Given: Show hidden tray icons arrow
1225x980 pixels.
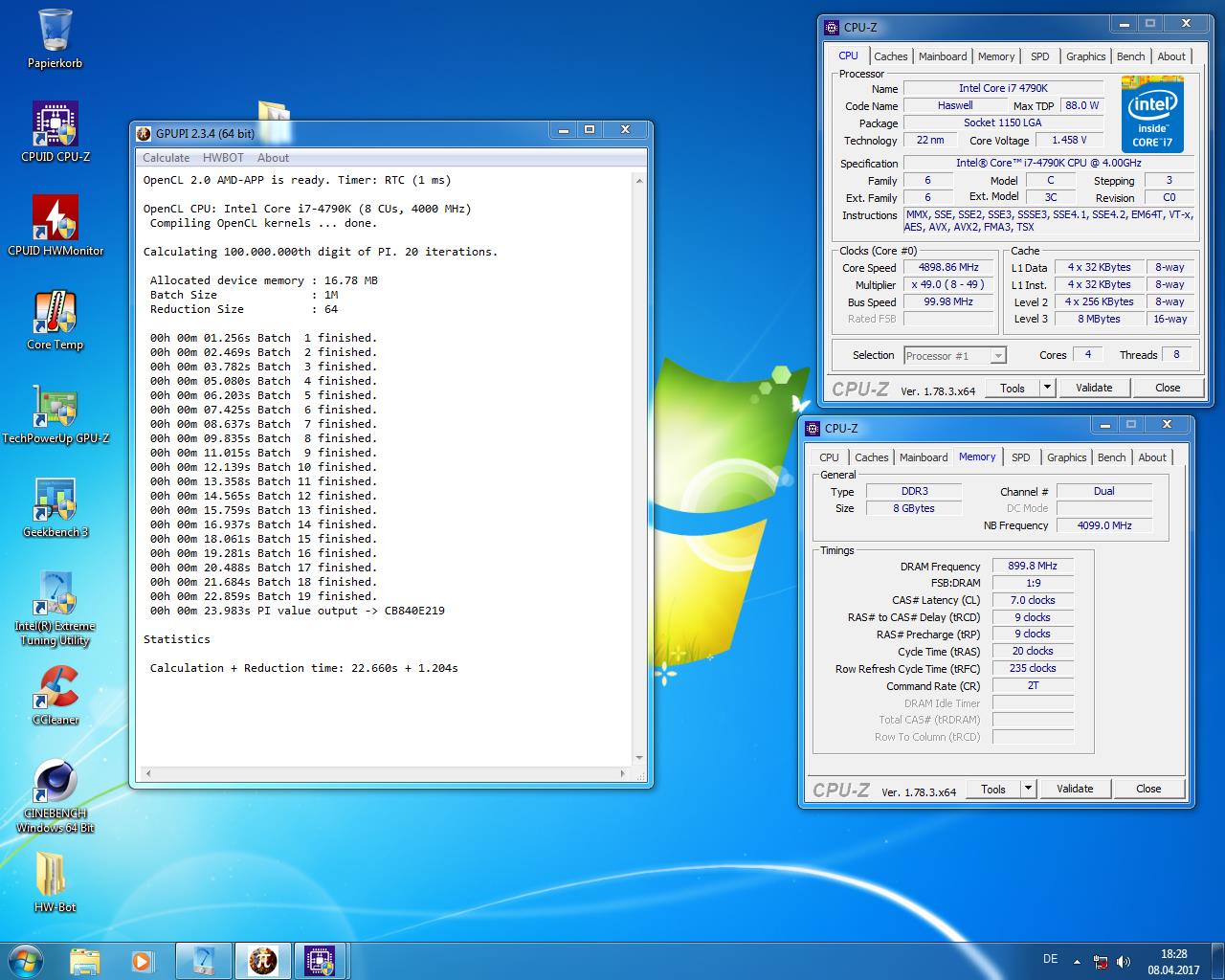Looking at the screenshot, I should [x=1078, y=962].
